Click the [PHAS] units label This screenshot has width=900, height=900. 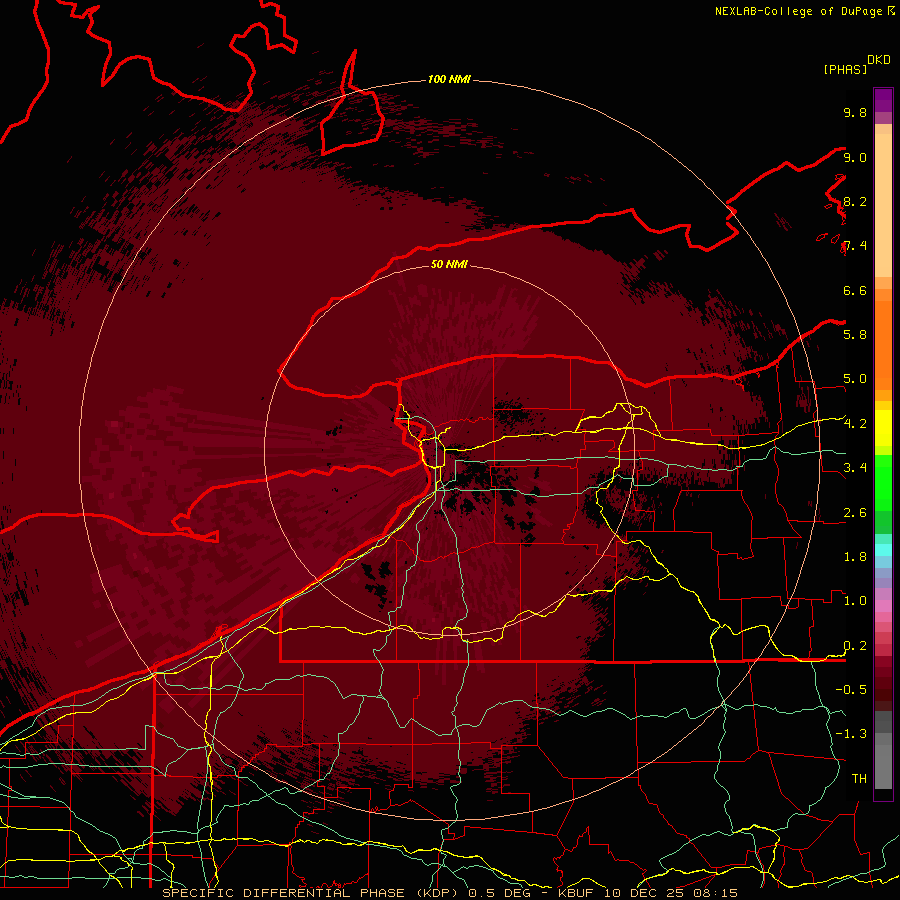845,69
